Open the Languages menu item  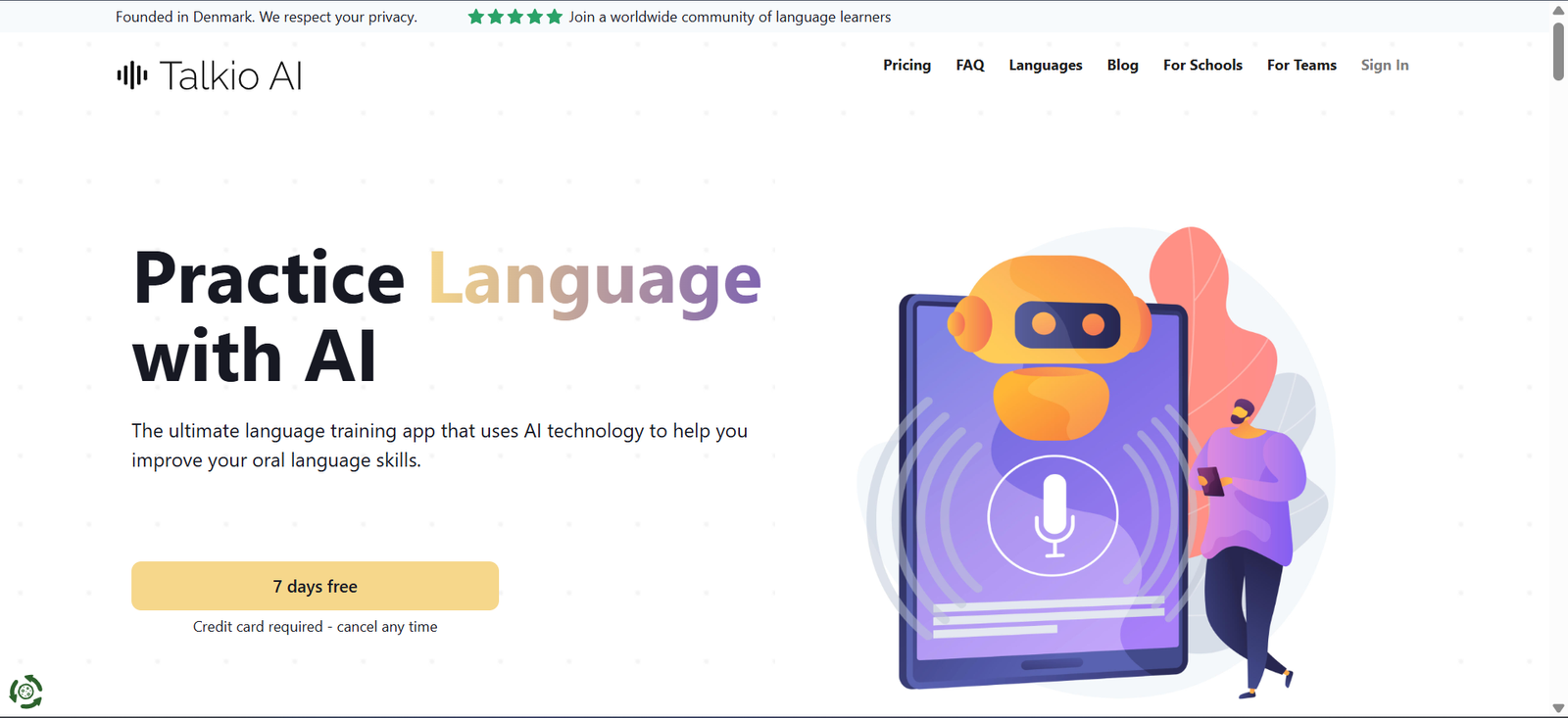pos(1046,65)
